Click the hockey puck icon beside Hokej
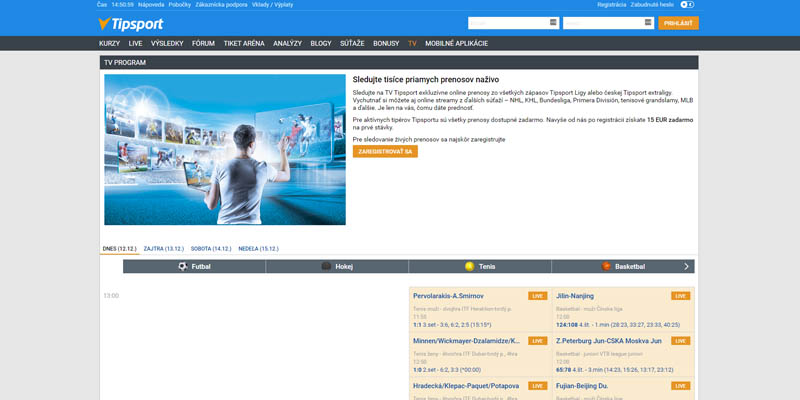This screenshot has height=400, width=800. tap(326, 266)
